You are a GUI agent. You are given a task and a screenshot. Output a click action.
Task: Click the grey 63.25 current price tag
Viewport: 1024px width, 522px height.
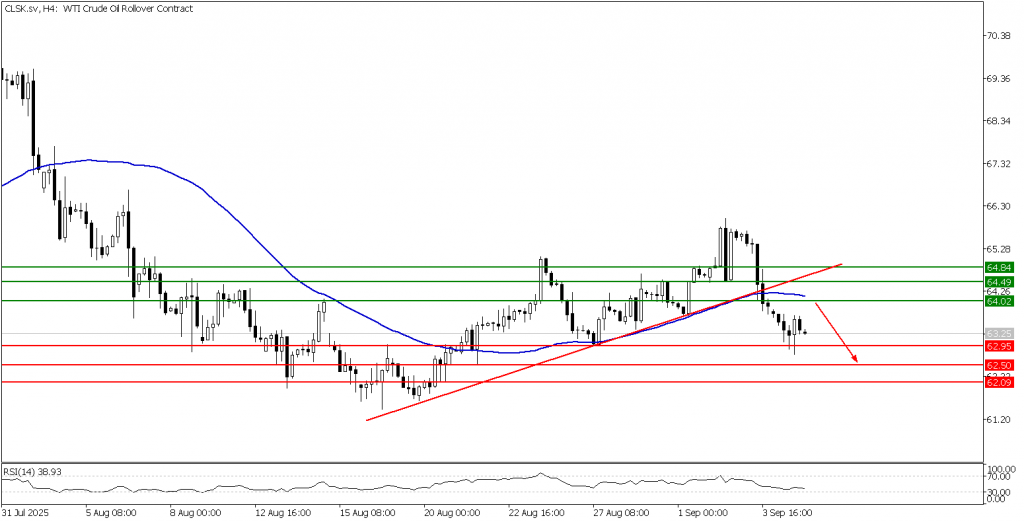(999, 333)
